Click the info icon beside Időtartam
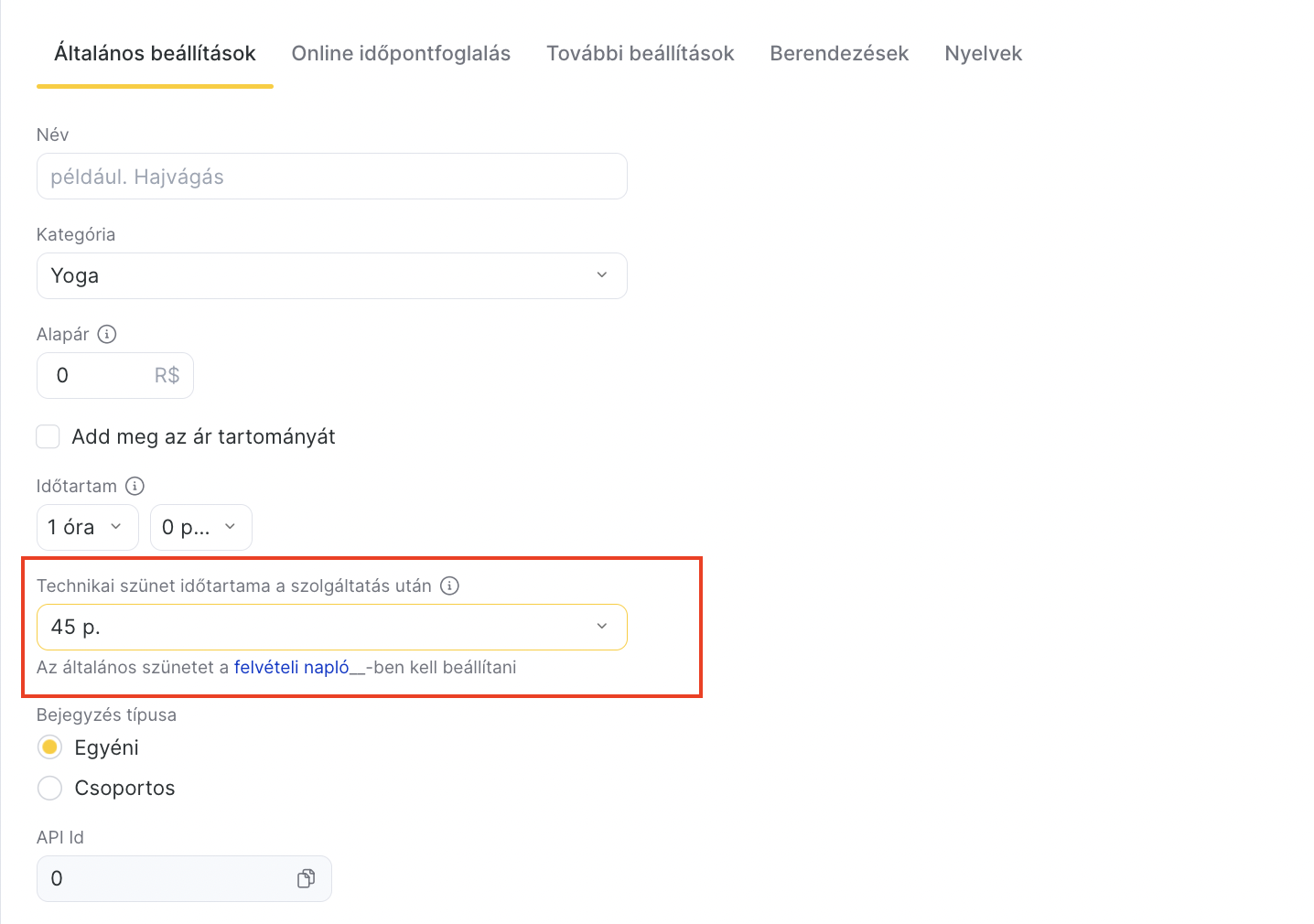1314x924 pixels. (135, 486)
